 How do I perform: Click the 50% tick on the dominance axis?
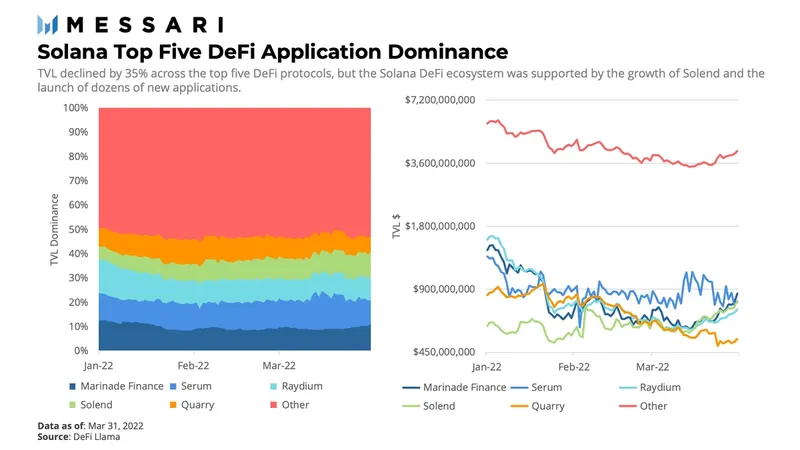[78, 229]
